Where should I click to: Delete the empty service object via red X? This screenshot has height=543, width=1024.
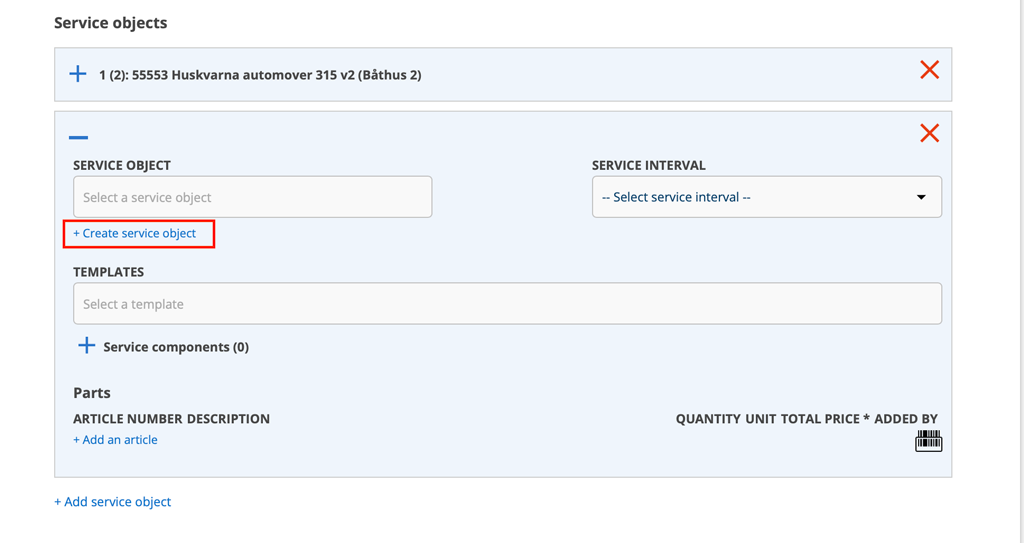(929, 133)
